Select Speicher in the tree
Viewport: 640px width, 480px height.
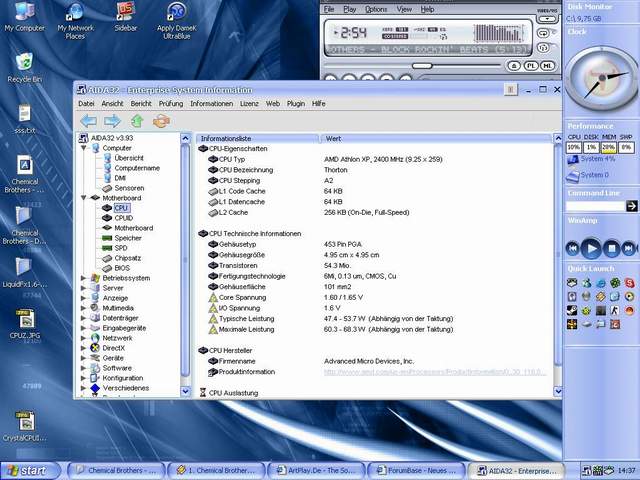click(128, 238)
